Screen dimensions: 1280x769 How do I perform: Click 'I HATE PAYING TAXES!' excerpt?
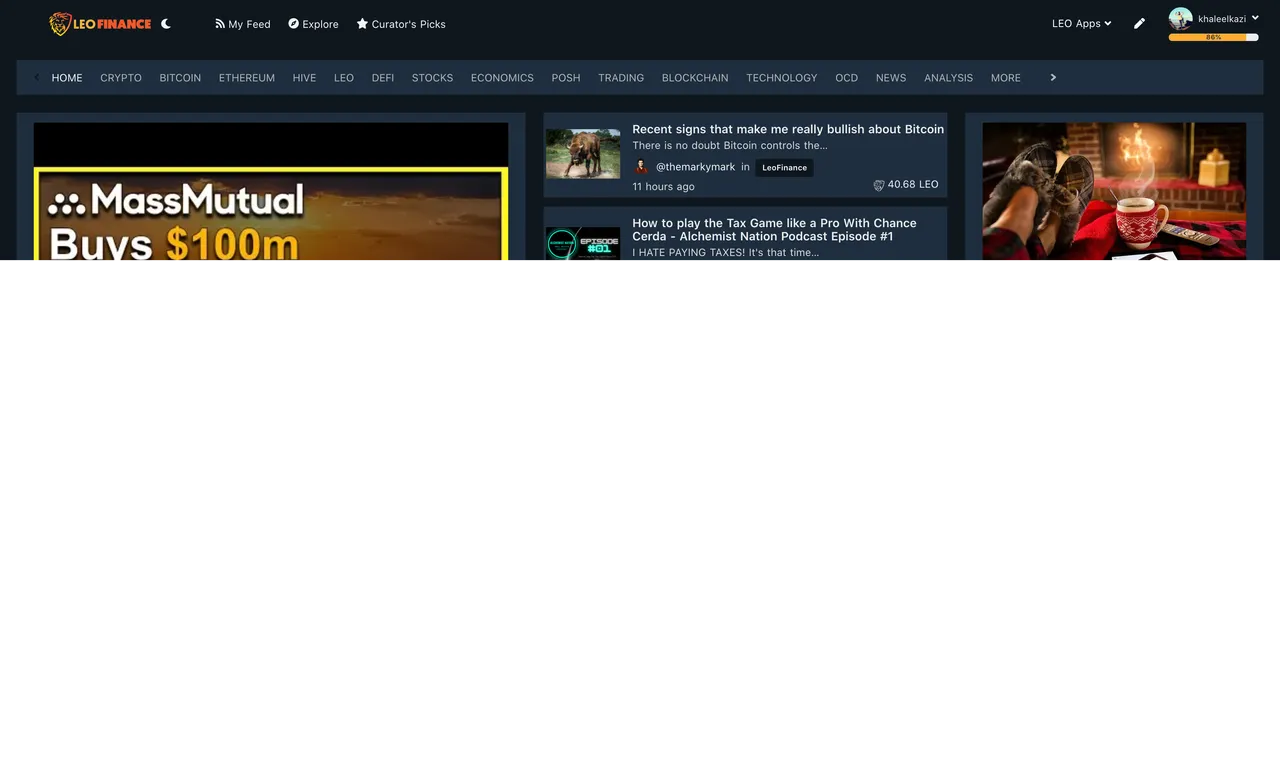(x=725, y=253)
